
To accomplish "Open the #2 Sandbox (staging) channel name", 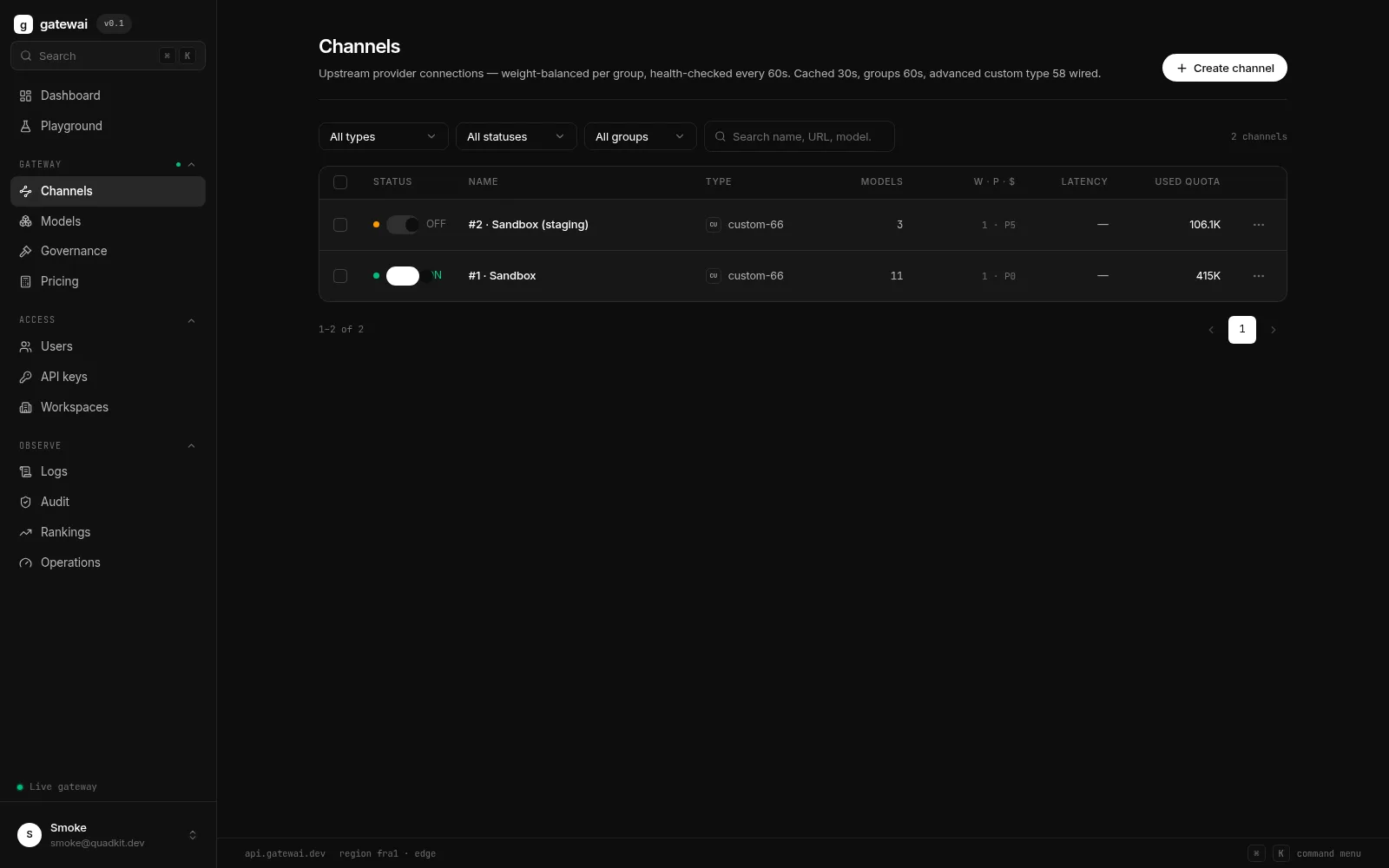I will click(x=528, y=225).
